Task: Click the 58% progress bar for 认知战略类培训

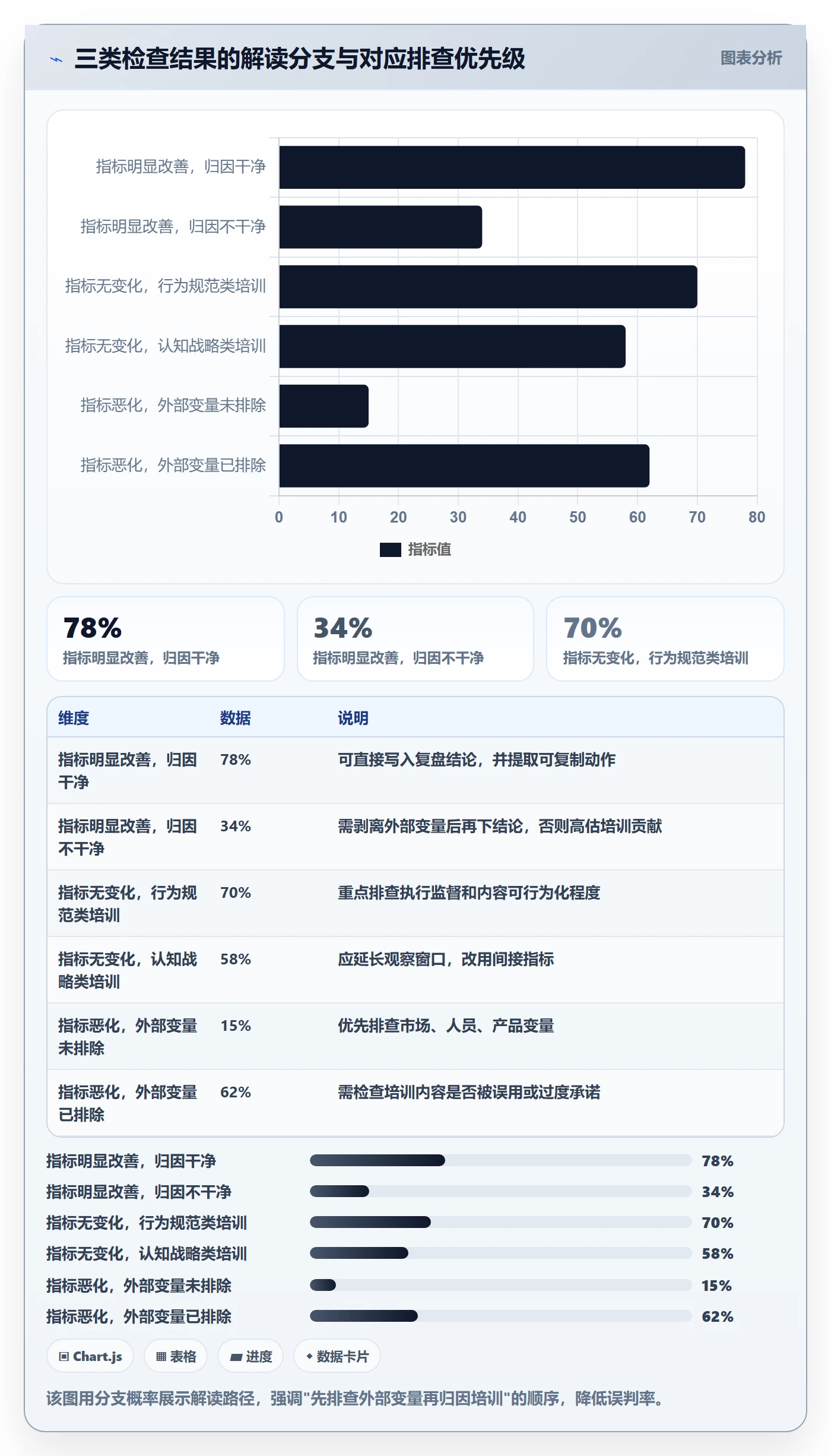Action: (x=500, y=1253)
